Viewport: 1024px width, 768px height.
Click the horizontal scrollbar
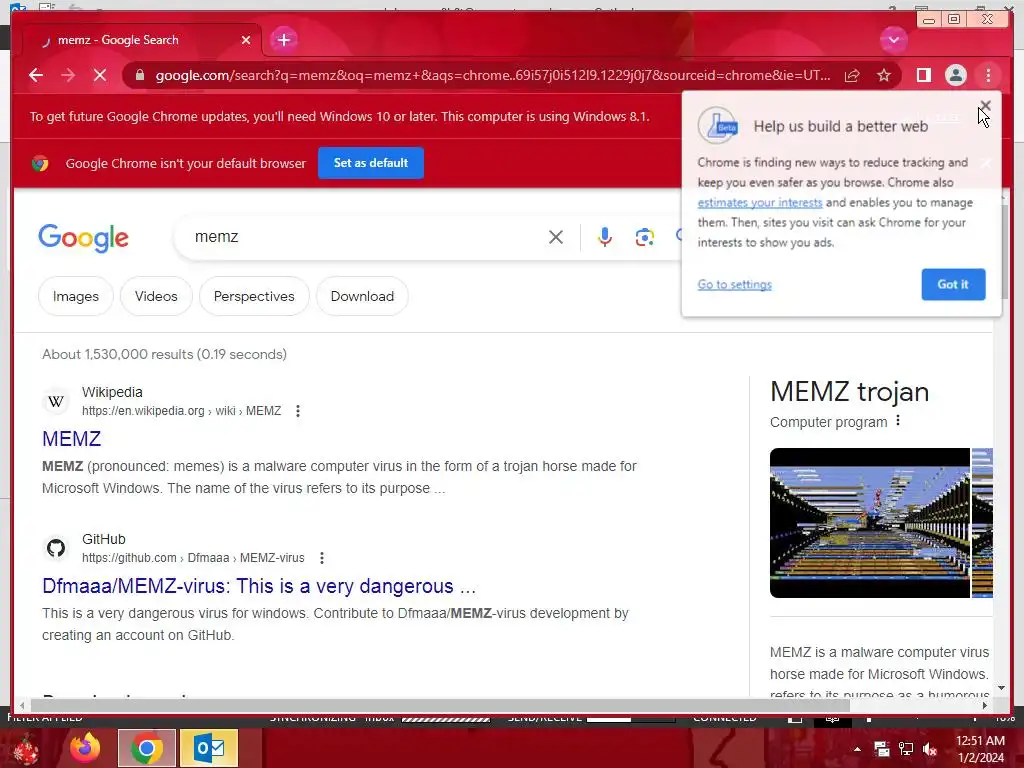click(441, 705)
